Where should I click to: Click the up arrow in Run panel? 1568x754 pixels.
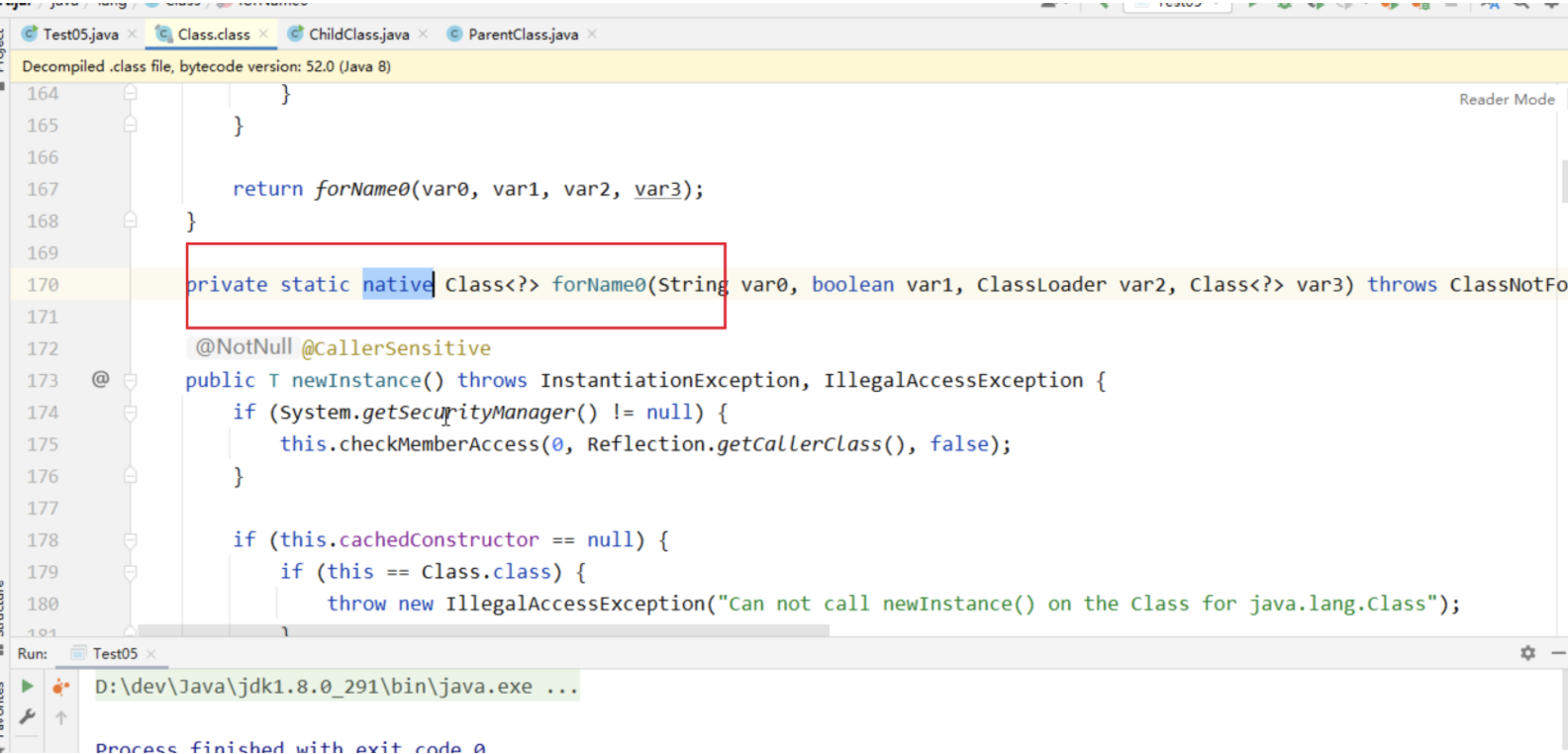[x=61, y=717]
